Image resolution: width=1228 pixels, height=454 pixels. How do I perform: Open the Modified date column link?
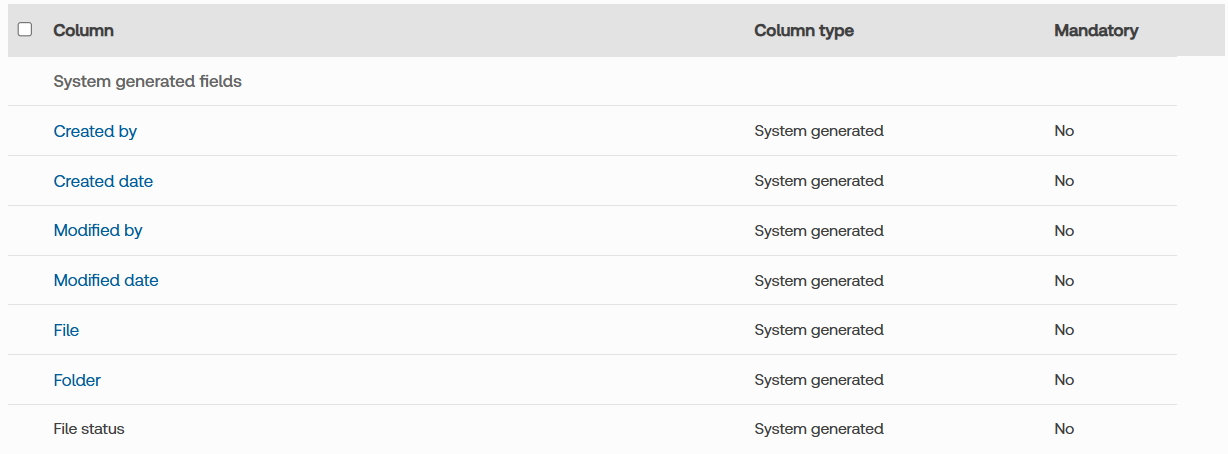click(106, 280)
